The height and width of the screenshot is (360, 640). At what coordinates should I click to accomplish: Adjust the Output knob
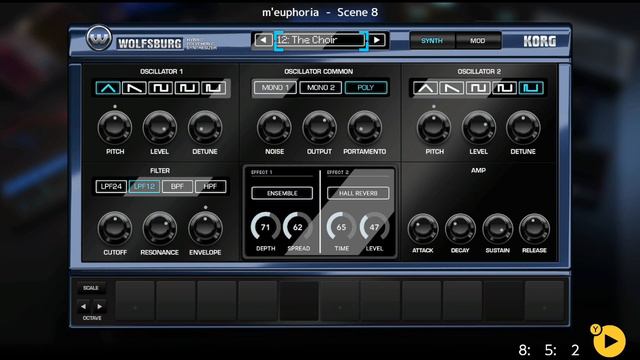319,128
